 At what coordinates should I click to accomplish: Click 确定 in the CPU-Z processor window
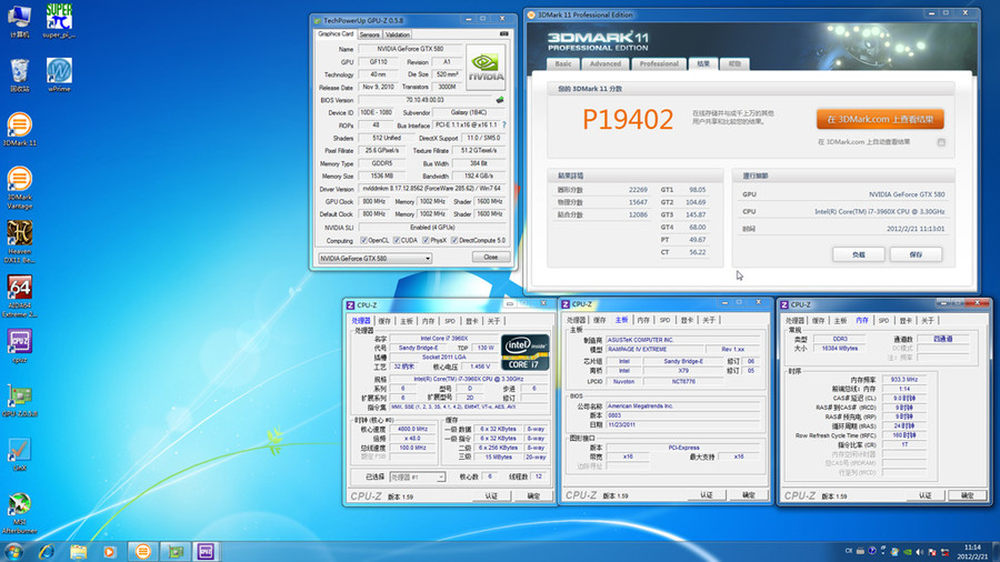point(534,496)
